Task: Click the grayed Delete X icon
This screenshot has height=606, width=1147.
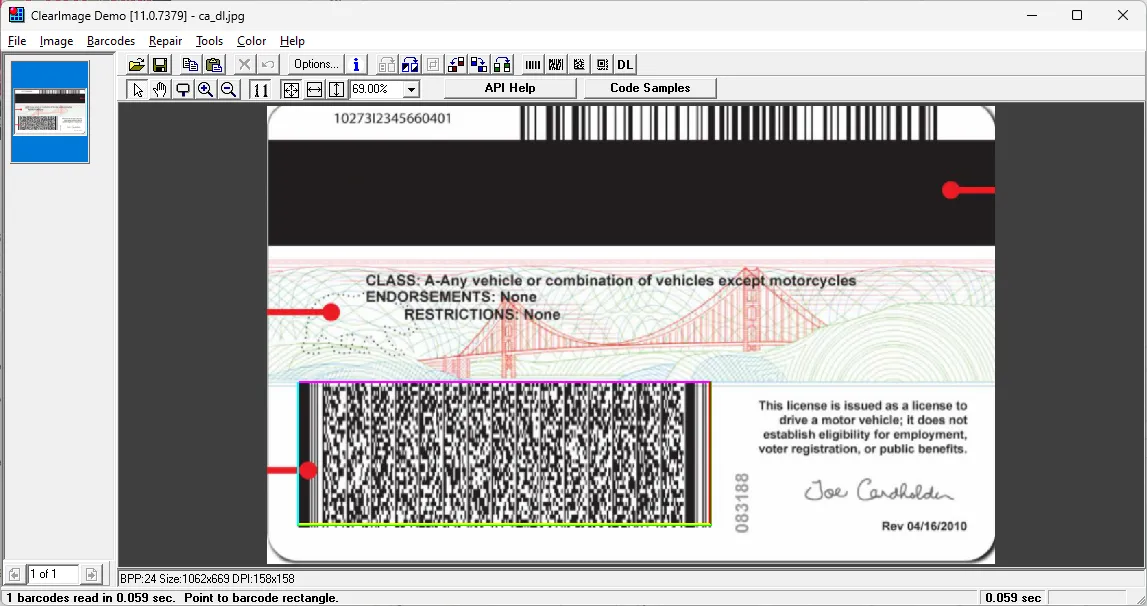Action: pos(244,64)
